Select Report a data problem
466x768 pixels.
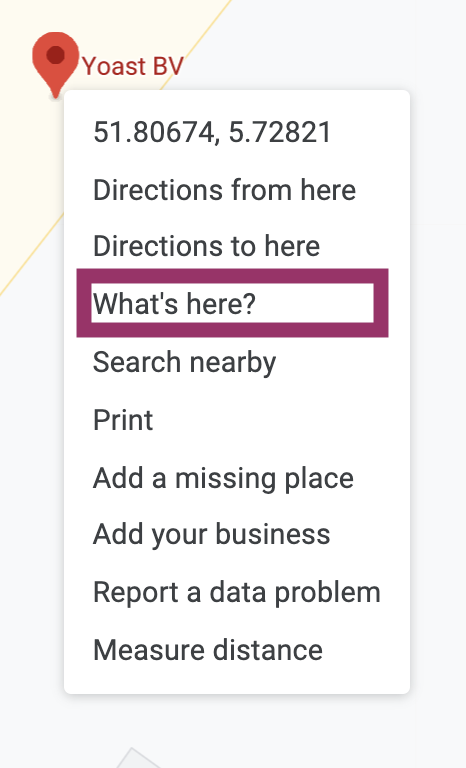coord(237,592)
